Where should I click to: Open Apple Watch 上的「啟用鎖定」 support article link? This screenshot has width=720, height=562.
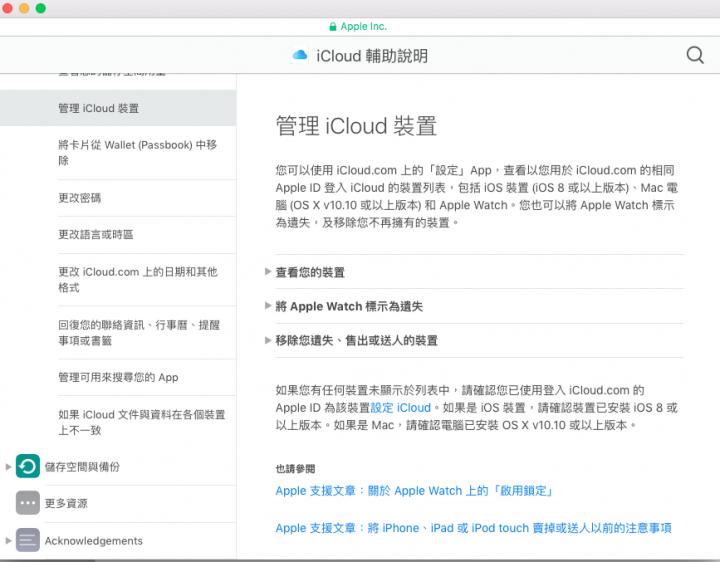pos(414,490)
